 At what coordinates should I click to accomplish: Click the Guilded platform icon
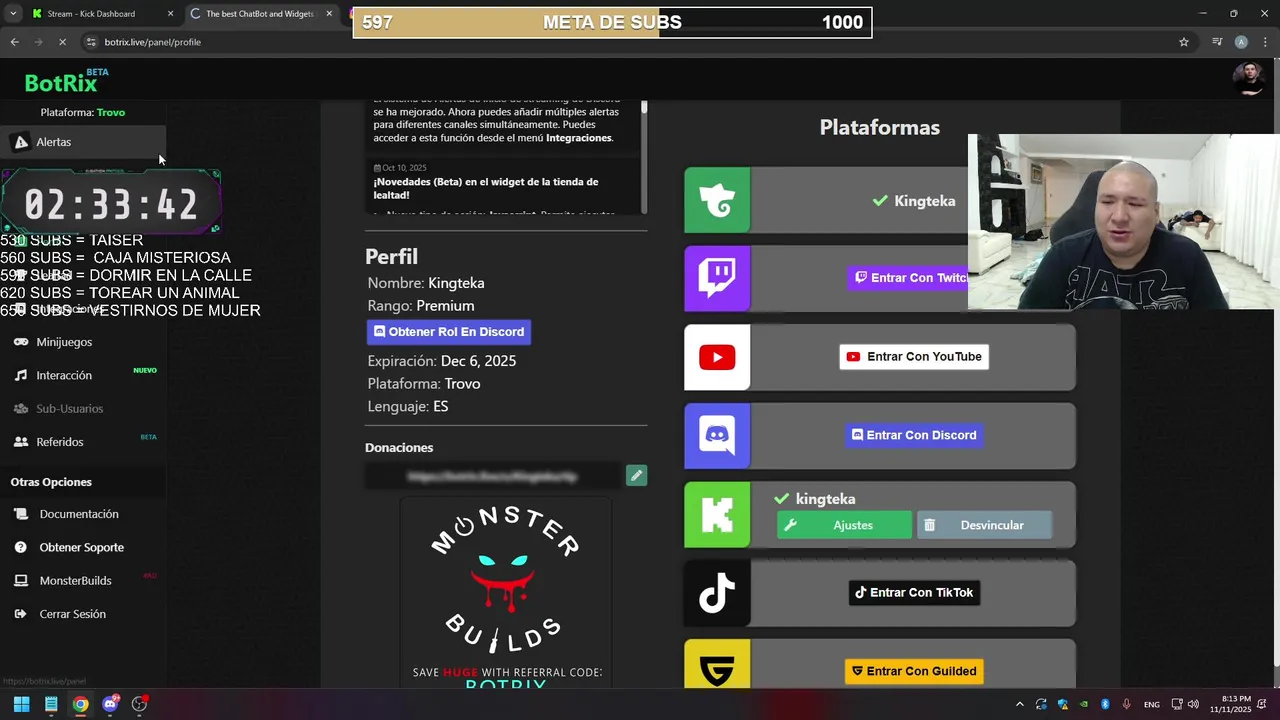(x=717, y=664)
